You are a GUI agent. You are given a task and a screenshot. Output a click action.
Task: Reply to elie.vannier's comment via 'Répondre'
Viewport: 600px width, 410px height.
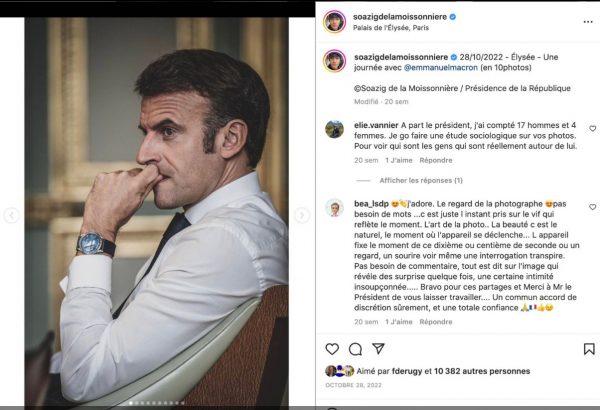[436, 160]
